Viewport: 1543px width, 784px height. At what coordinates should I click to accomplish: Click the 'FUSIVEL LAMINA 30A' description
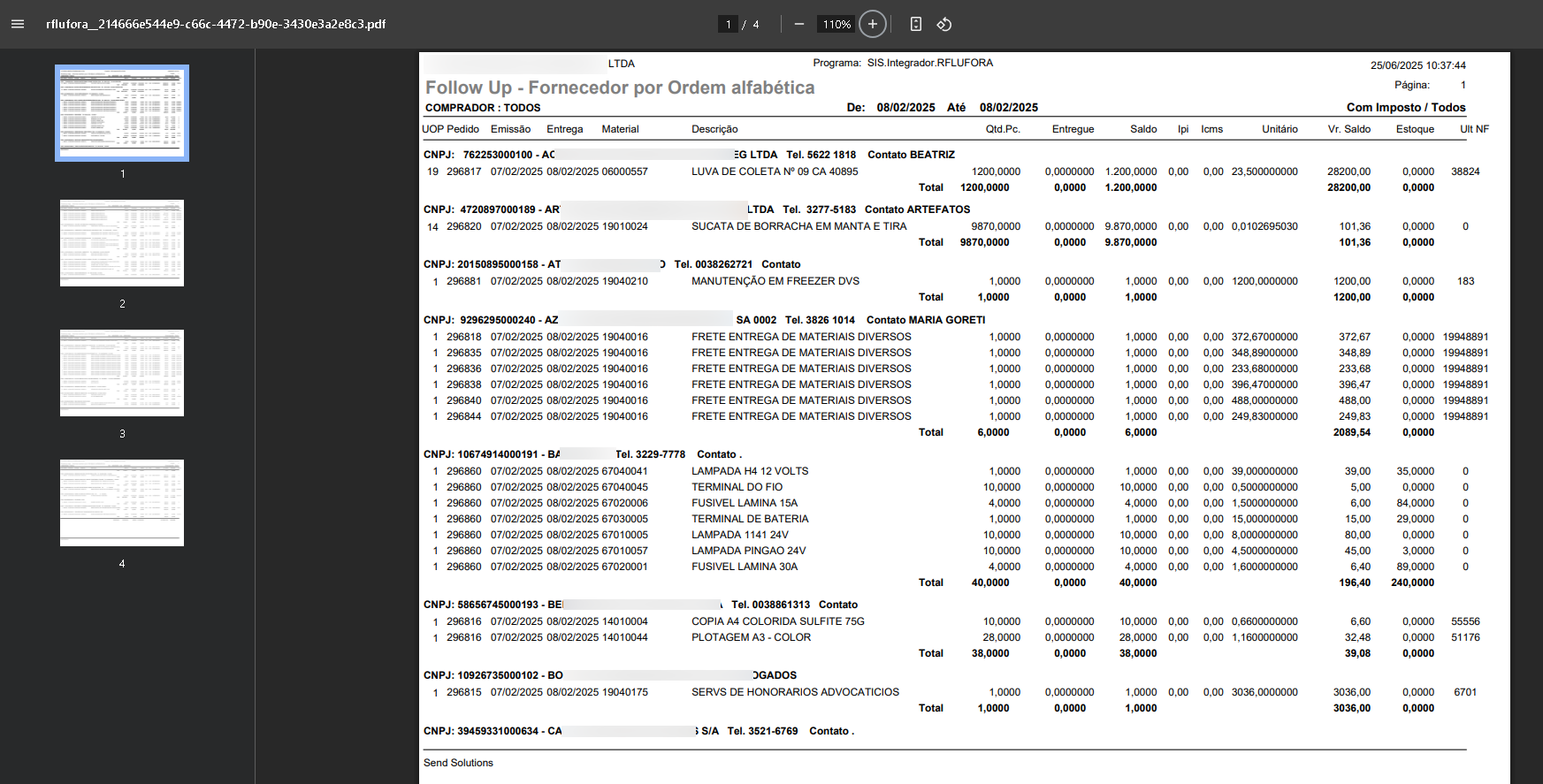point(745,567)
